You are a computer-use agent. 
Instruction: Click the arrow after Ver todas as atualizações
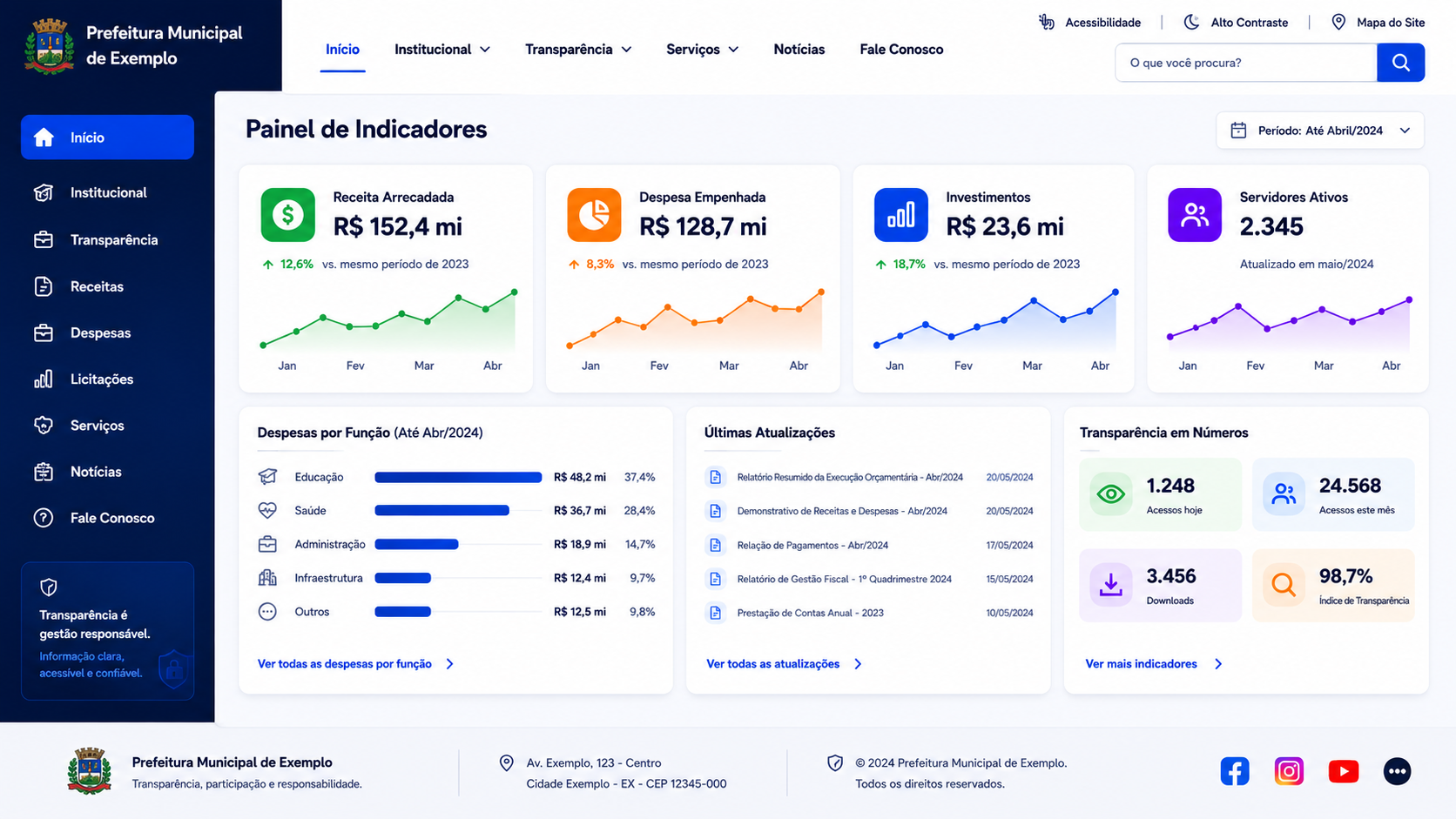coord(858,664)
